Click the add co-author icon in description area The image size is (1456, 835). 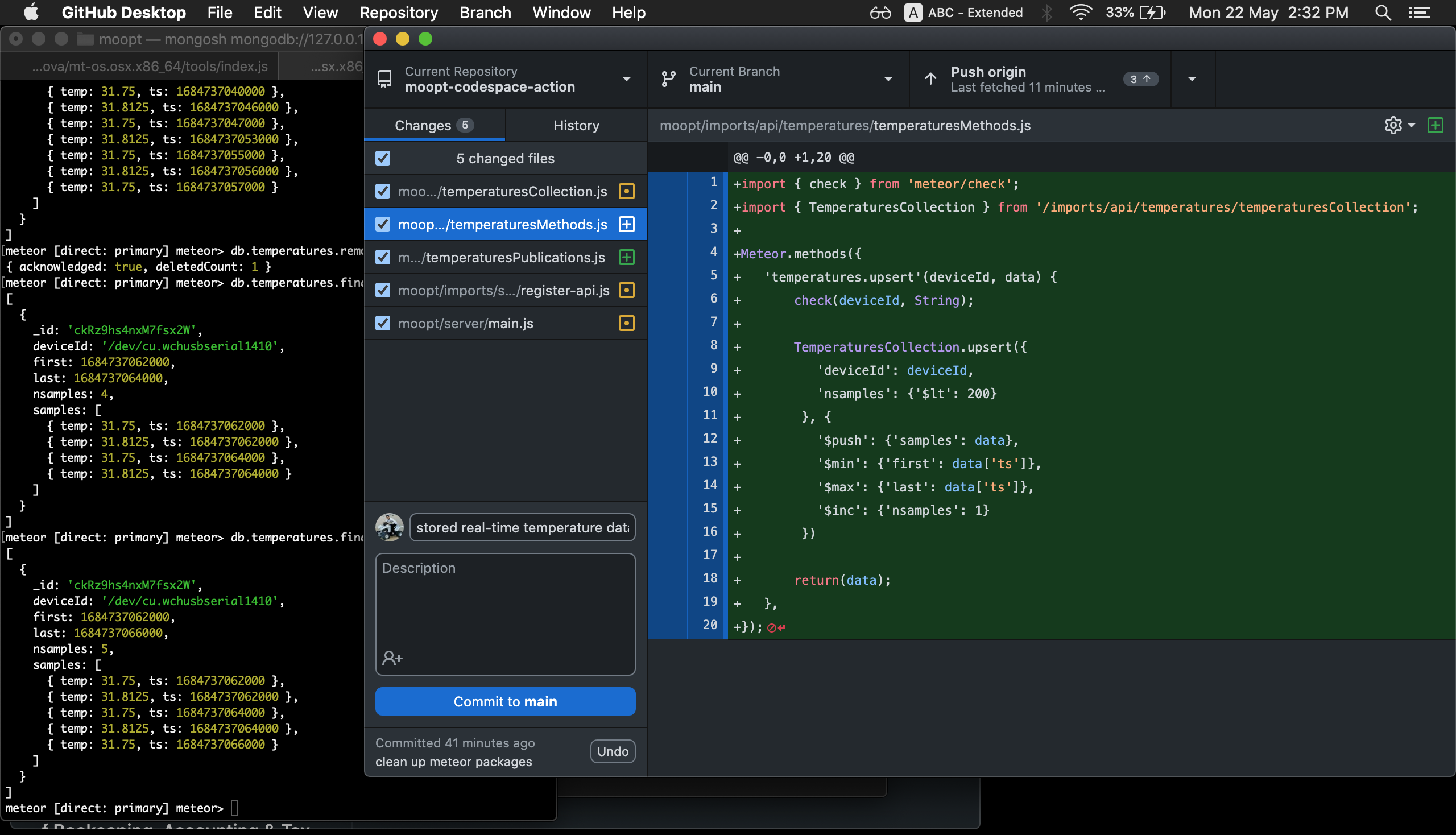[x=392, y=658]
